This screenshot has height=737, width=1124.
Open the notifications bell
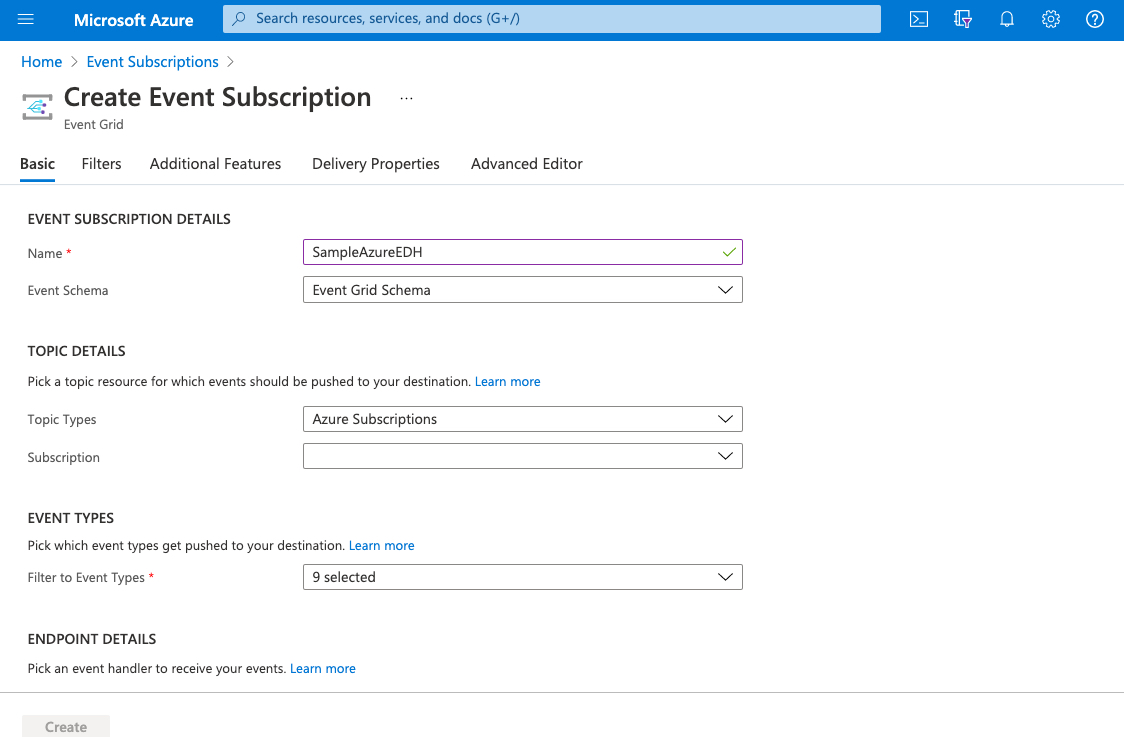(x=1006, y=19)
